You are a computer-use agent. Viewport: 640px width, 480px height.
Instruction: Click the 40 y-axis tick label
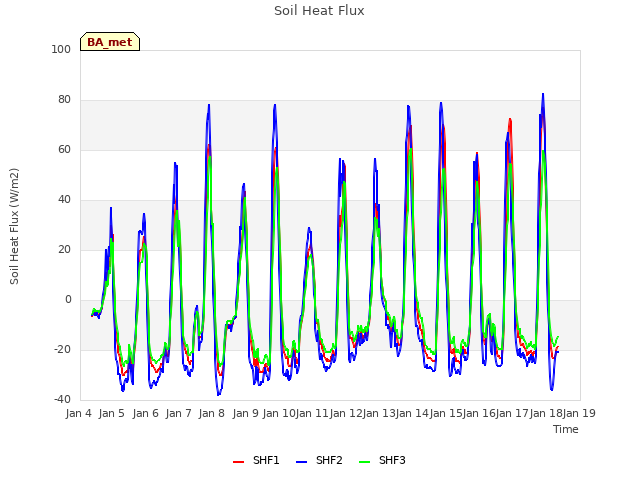click(x=64, y=200)
